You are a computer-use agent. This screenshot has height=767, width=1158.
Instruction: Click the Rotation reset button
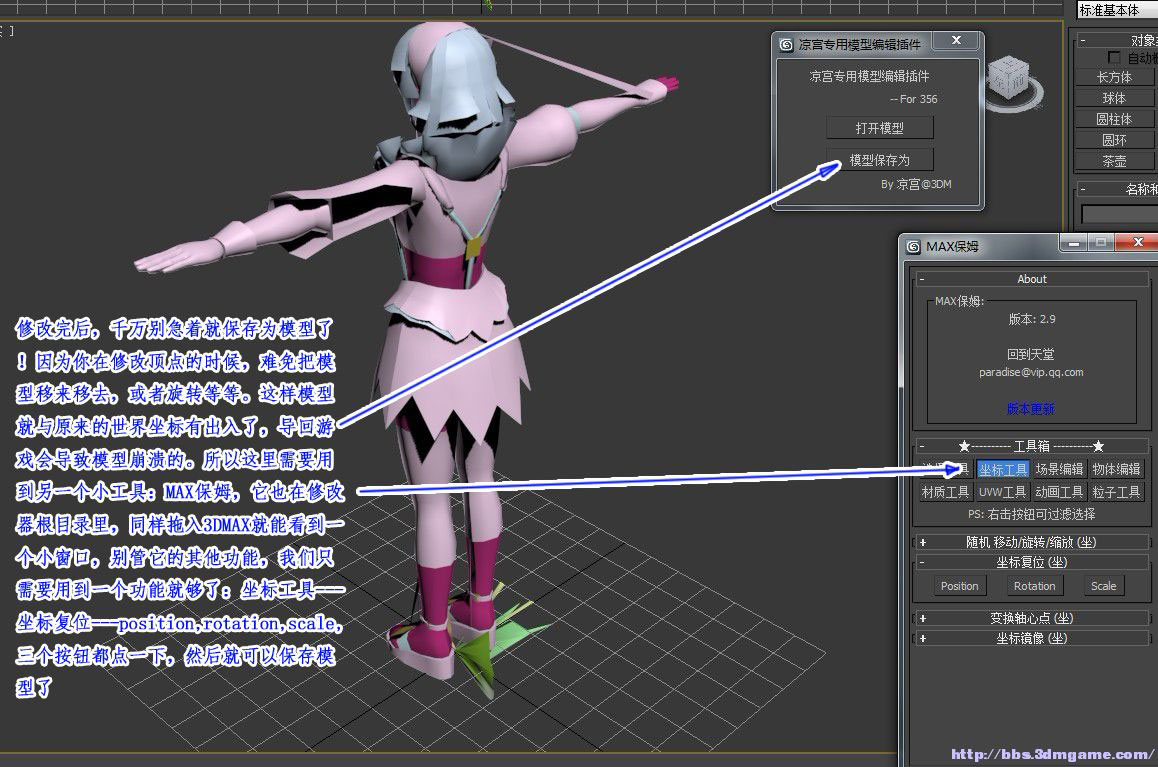(x=1034, y=586)
